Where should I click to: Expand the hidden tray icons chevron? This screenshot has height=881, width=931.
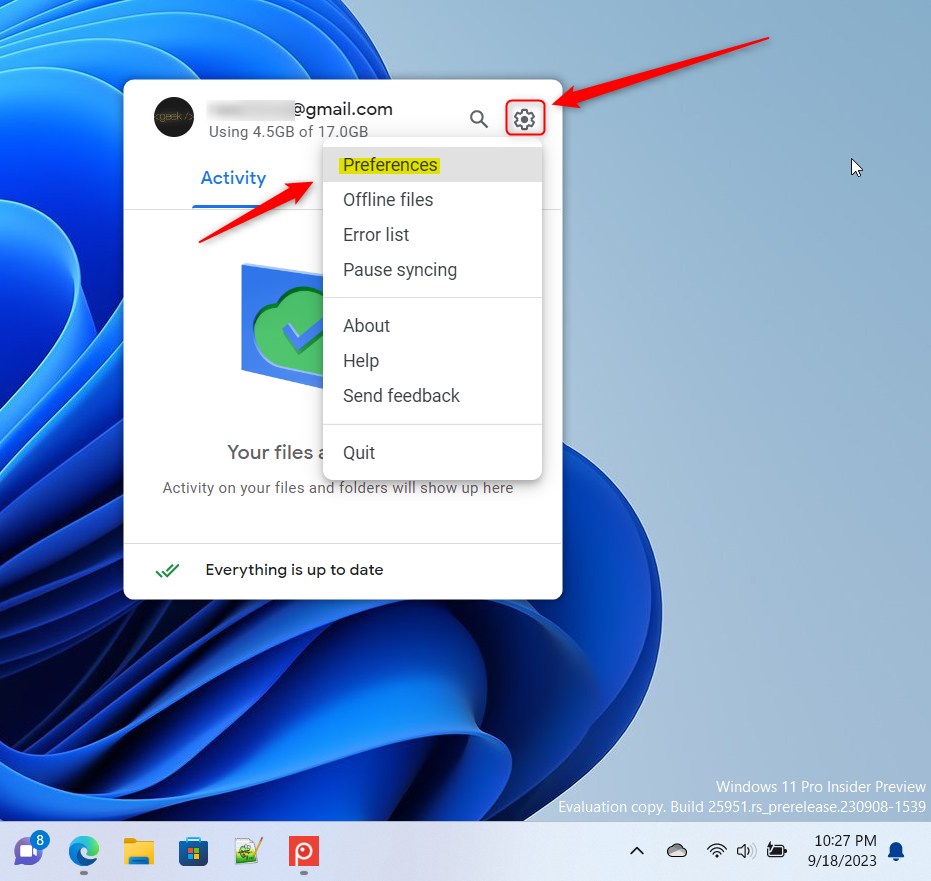(636, 851)
